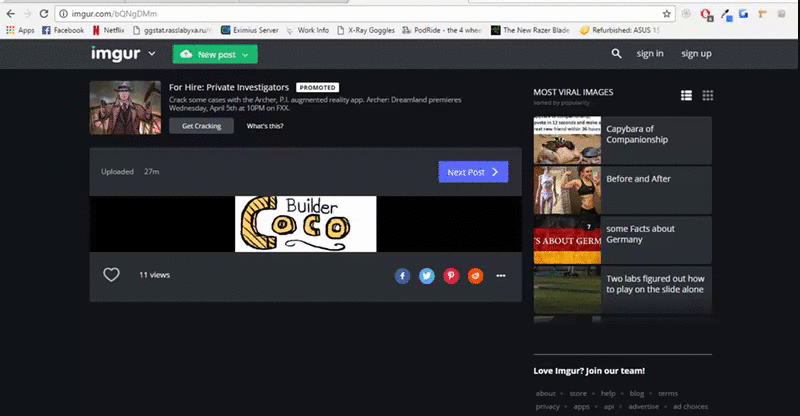Open the three-dot more options menu
This screenshot has height=416, width=800.
pyautogui.click(x=501, y=275)
